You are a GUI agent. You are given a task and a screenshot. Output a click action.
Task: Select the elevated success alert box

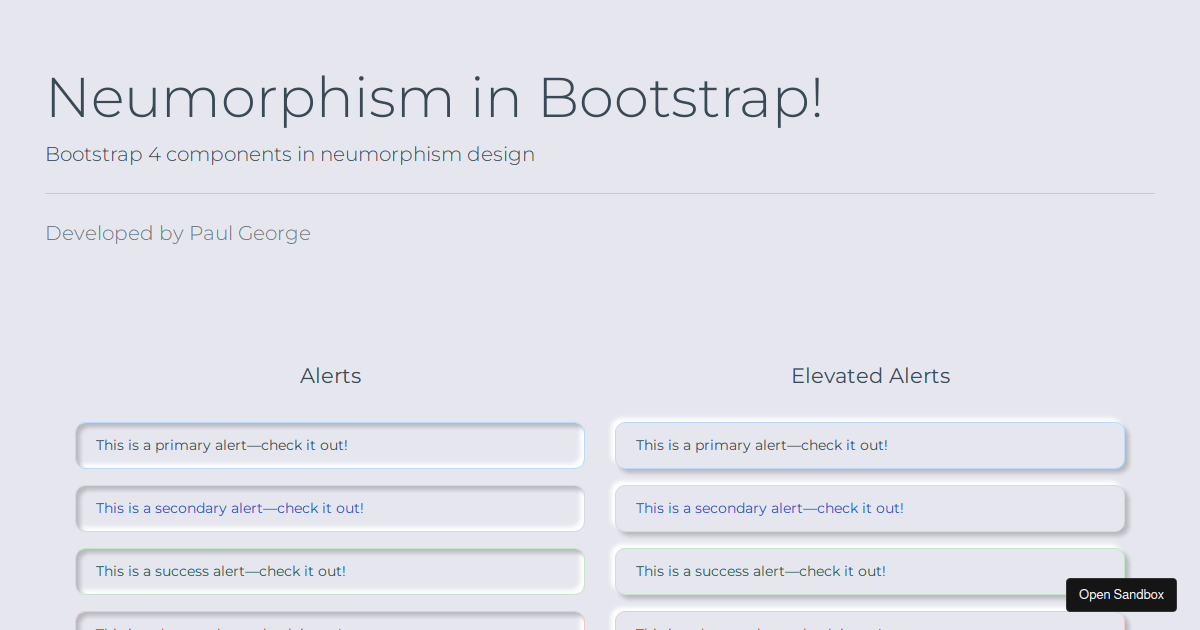pos(870,571)
